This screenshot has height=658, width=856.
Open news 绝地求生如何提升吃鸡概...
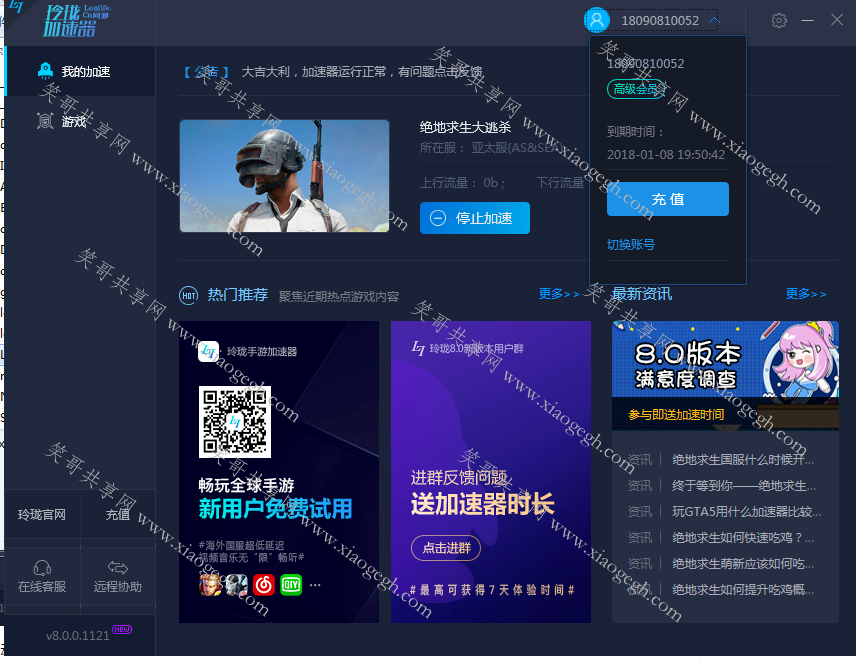click(x=742, y=590)
